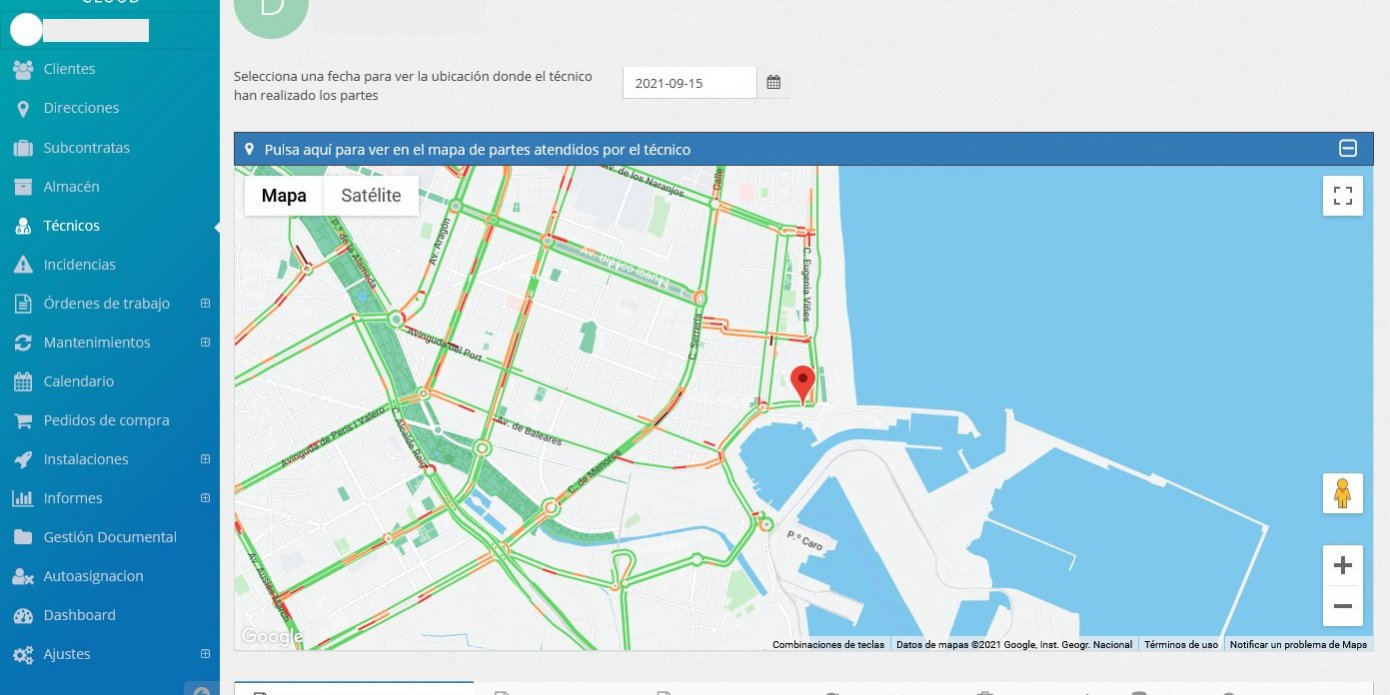This screenshot has height=695, width=1390.
Task: Select the Técnicos icon in the sidebar
Action: click(23, 225)
